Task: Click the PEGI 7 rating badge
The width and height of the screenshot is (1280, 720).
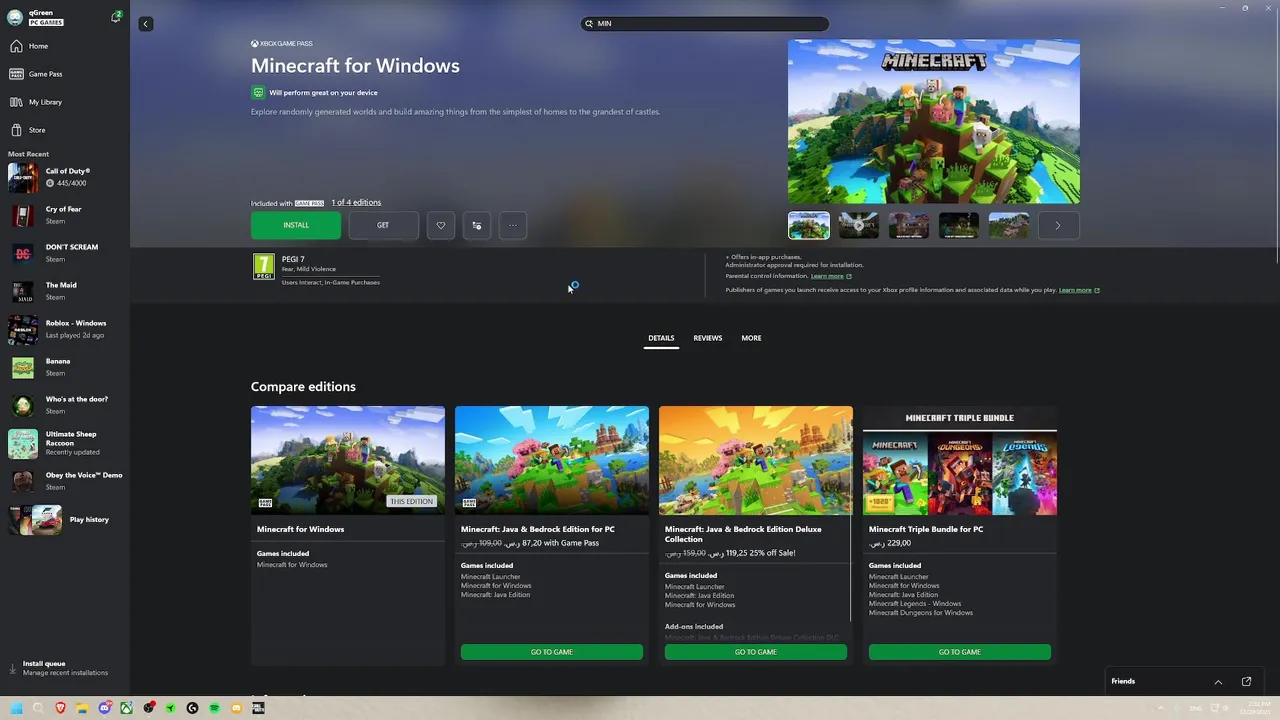Action: coord(264,266)
